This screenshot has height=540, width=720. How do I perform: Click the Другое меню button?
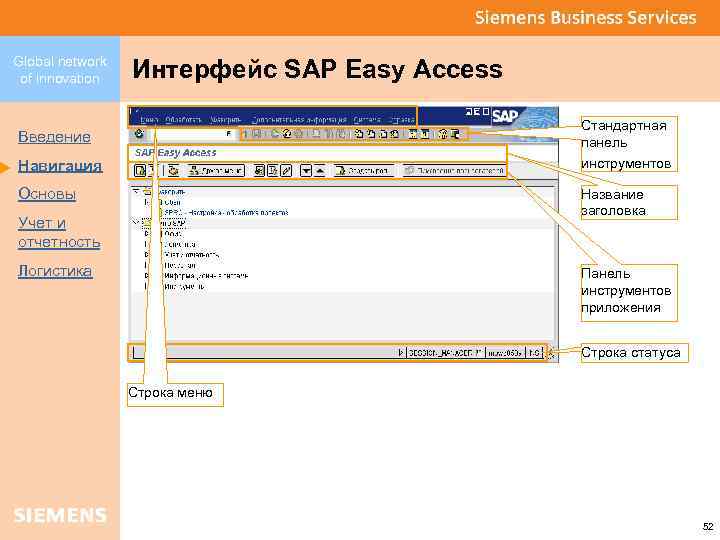pyautogui.click(x=216, y=171)
